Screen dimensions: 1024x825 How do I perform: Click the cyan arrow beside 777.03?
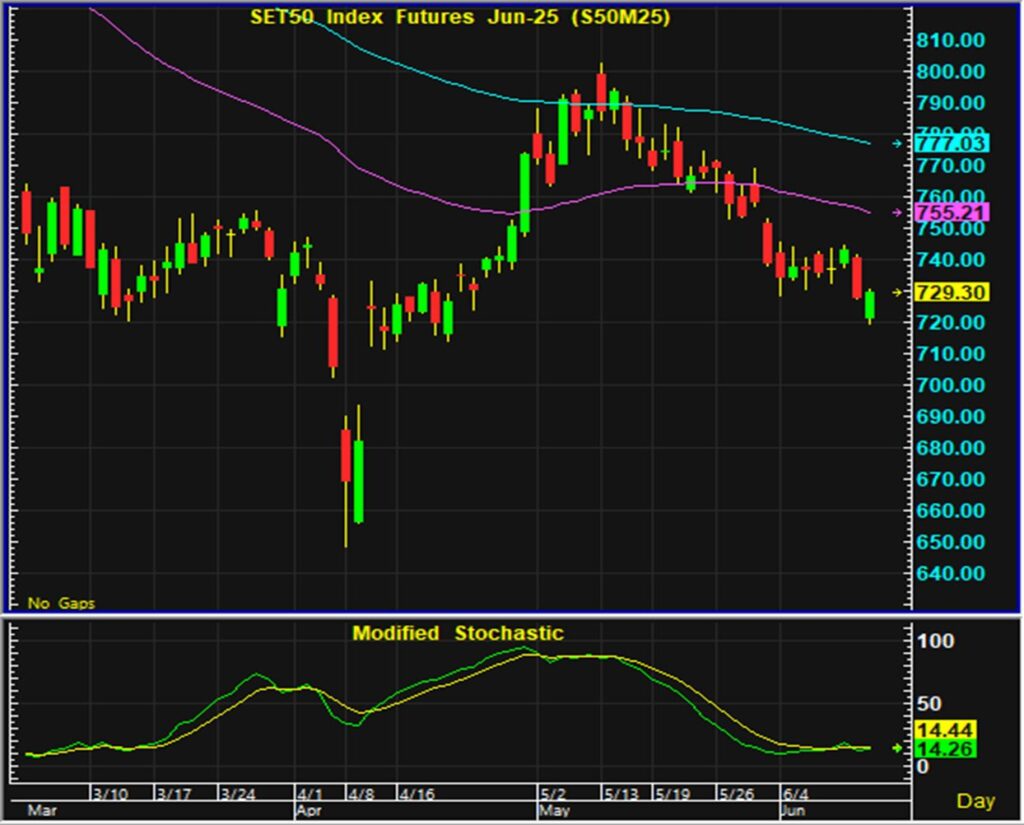click(x=897, y=143)
